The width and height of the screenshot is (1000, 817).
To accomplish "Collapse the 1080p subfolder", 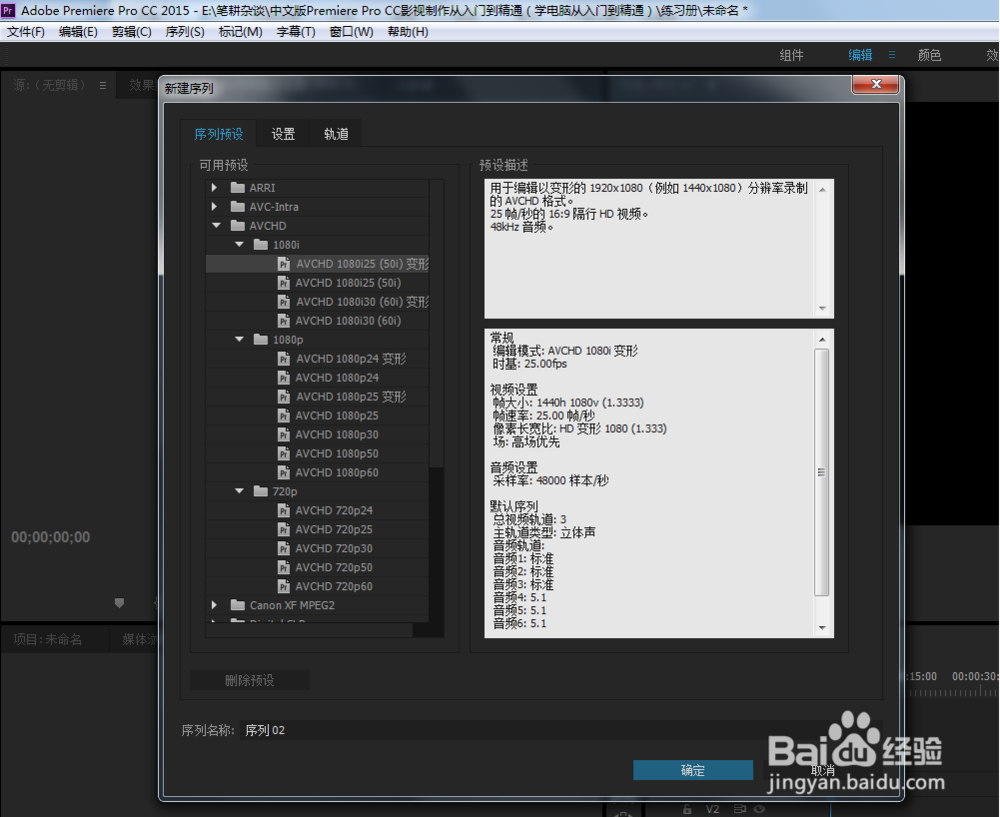I will (x=240, y=339).
